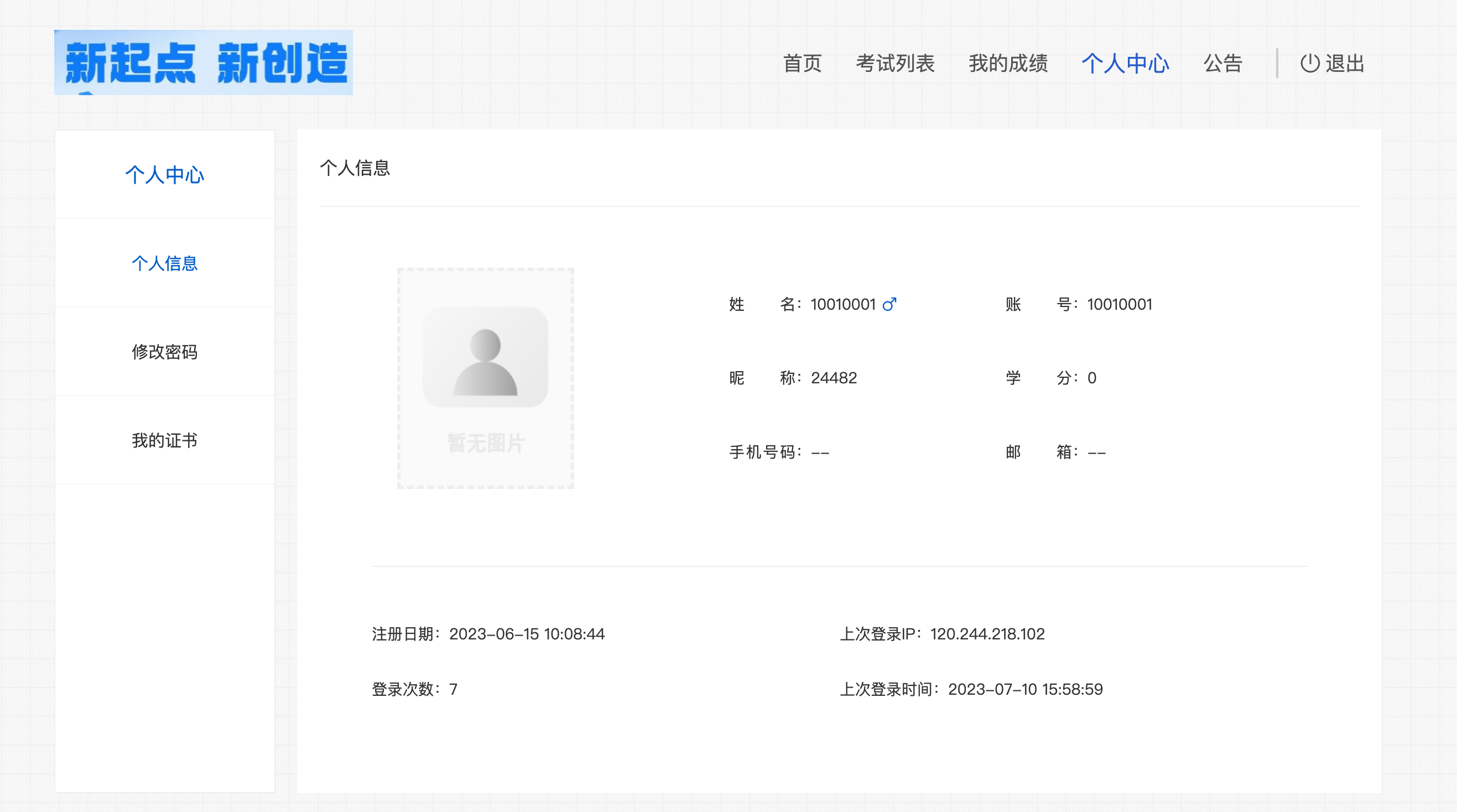
Task: Open 修改密码 in the left sidebar
Action: point(165,352)
